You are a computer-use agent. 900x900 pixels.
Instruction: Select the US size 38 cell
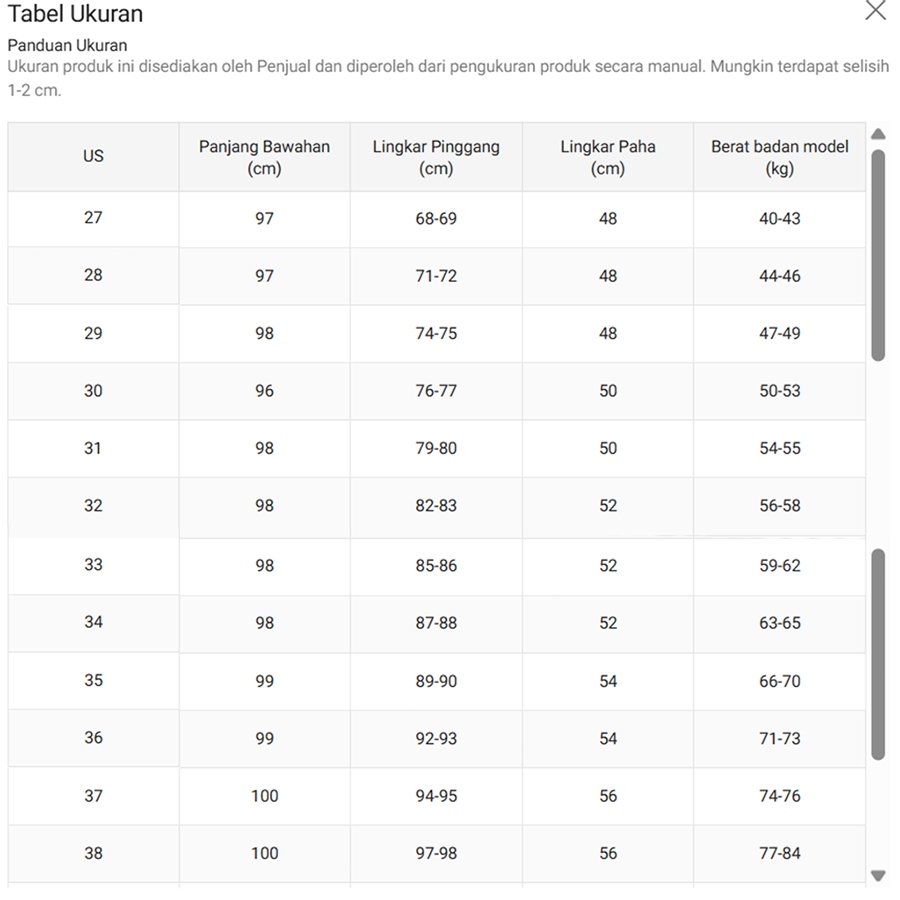93,853
